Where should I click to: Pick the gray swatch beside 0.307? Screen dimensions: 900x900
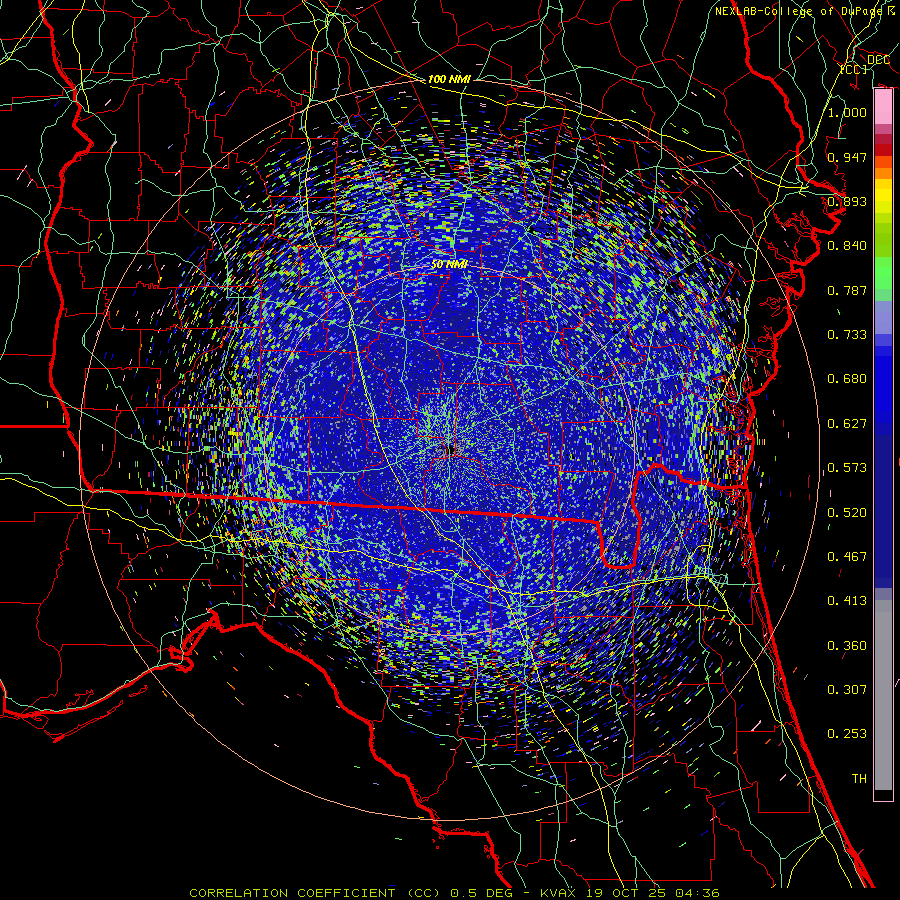[x=883, y=695]
